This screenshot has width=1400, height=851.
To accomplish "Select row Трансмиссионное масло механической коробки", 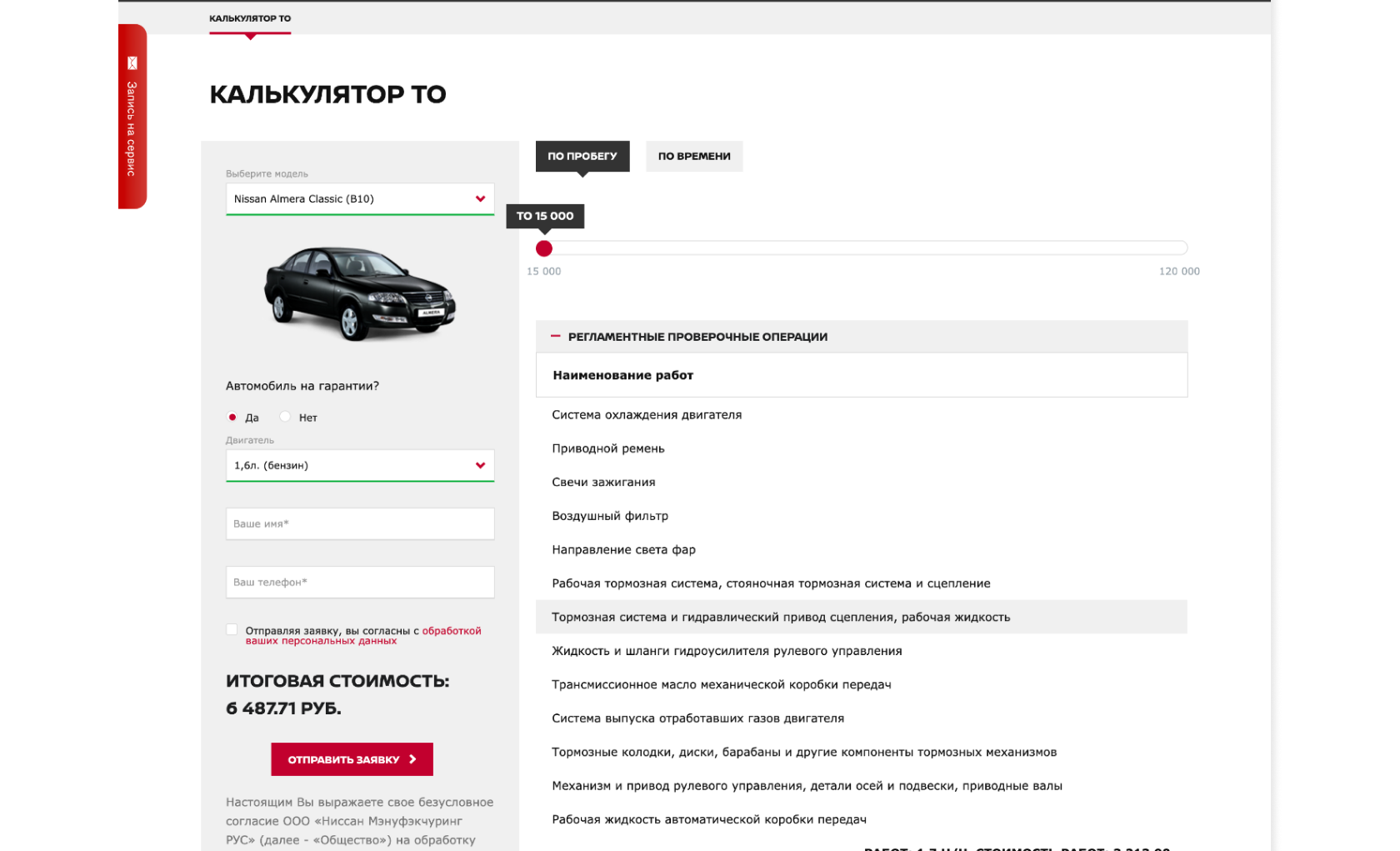I will coord(862,685).
